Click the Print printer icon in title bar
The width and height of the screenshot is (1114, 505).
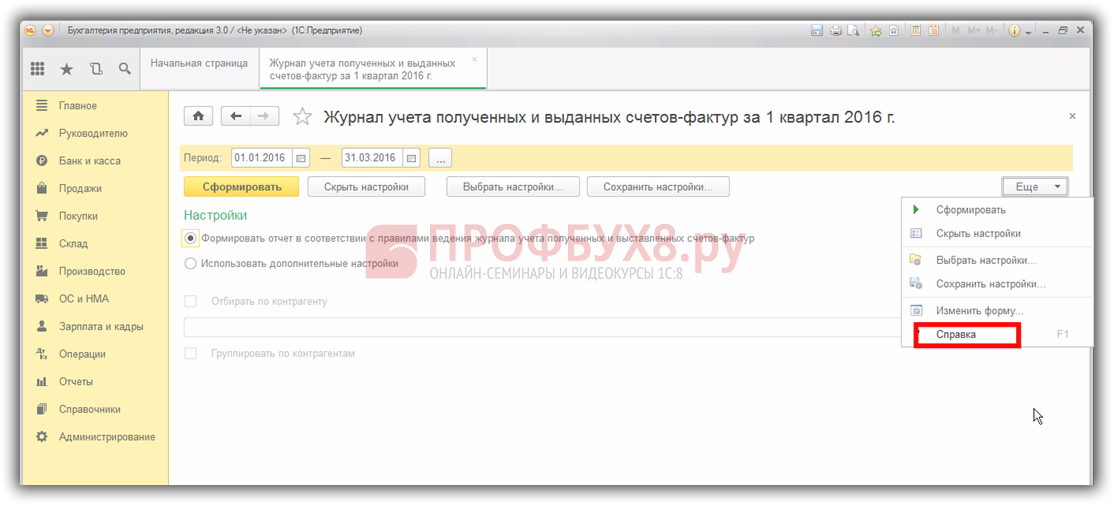click(x=836, y=31)
